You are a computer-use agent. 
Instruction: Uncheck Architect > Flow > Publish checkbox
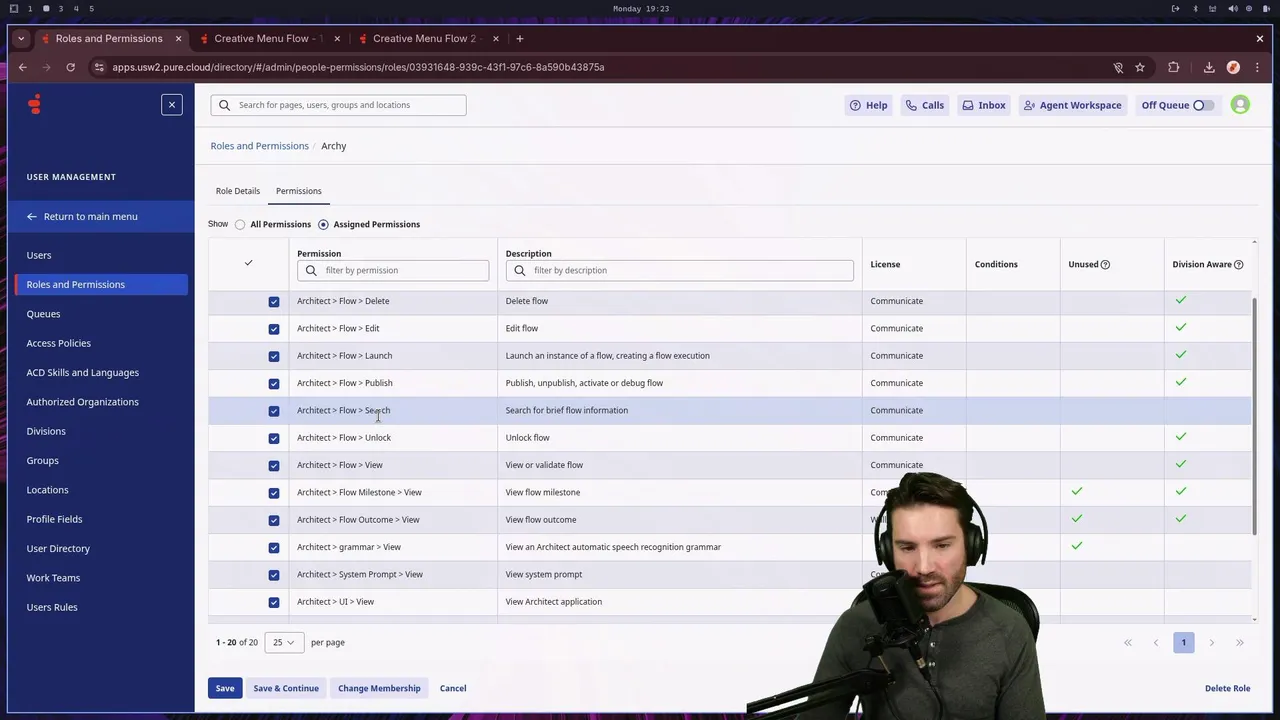(274, 383)
